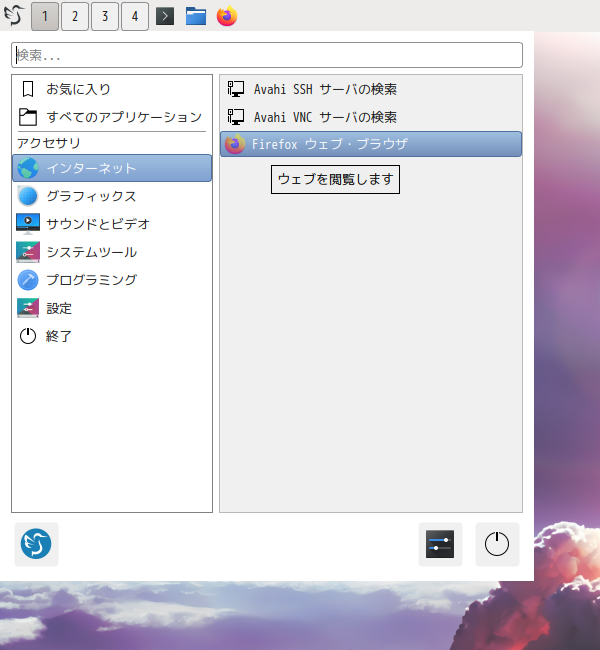Click the bottom-right power logout button
The height and width of the screenshot is (650, 600).
click(497, 544)
